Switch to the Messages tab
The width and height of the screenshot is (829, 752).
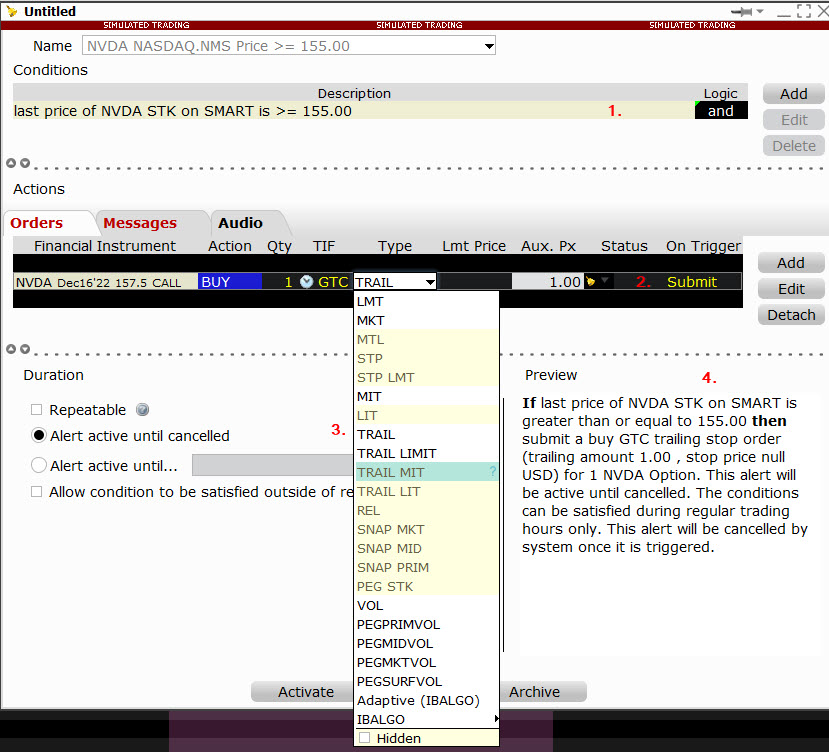pos(140,223)
